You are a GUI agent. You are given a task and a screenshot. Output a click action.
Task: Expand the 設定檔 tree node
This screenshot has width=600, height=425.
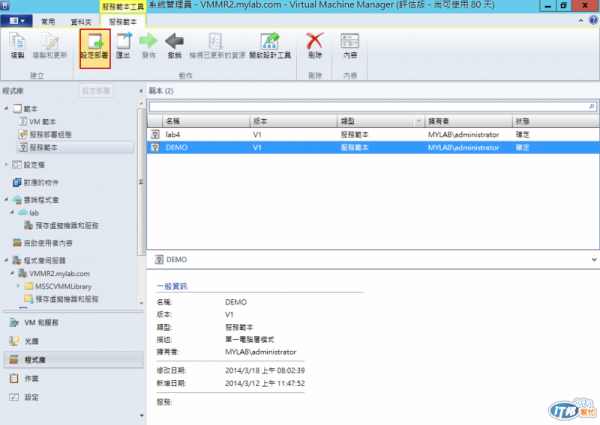point(7,164)
